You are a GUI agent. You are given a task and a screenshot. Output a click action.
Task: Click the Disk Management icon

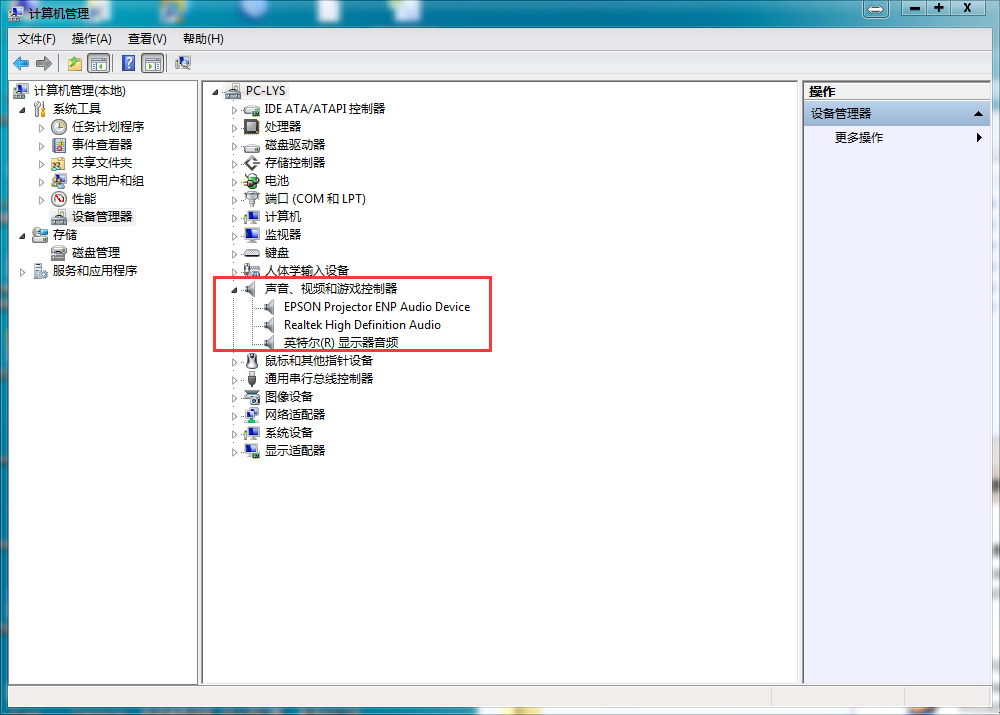59,253
